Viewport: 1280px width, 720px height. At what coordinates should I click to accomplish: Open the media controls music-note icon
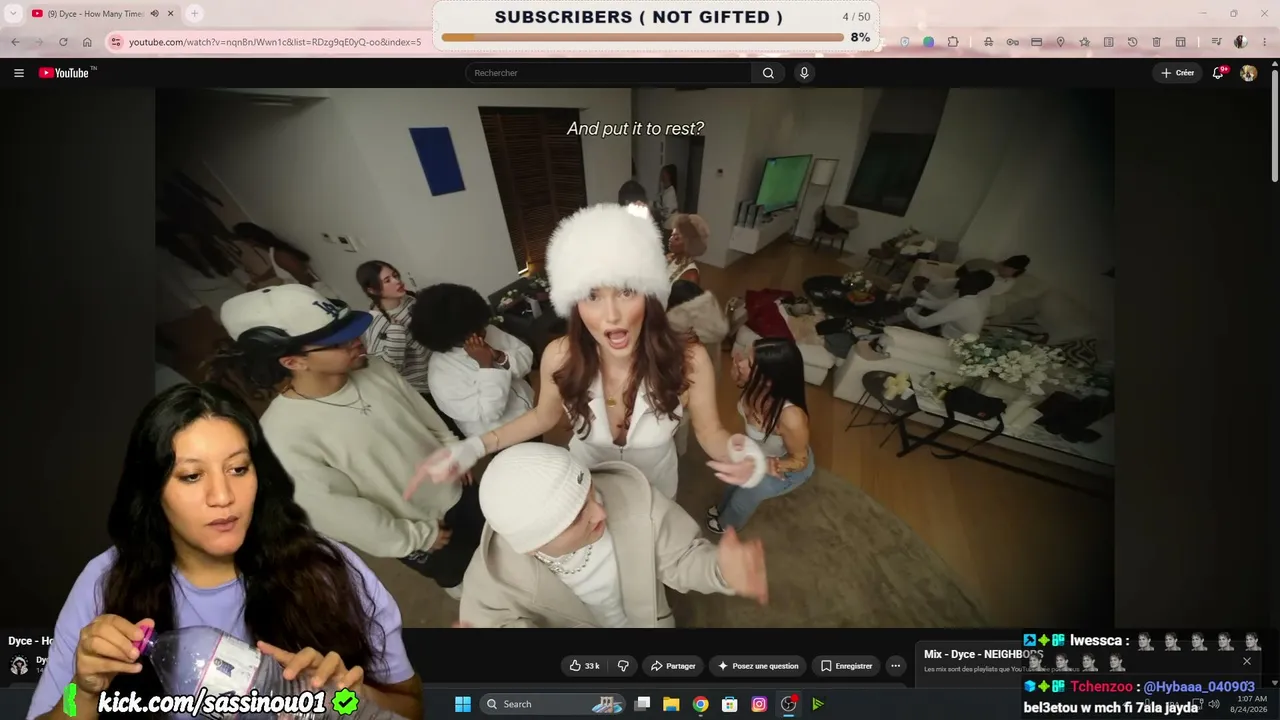(1216, 42)
